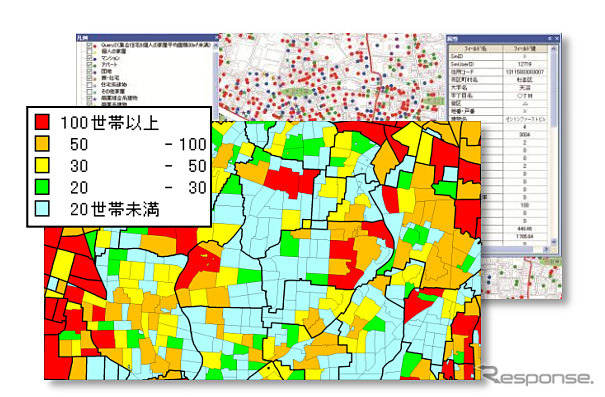Toggle the マンション layer checkbox
The height and width of the screenshot is (397, 605).
90,58
